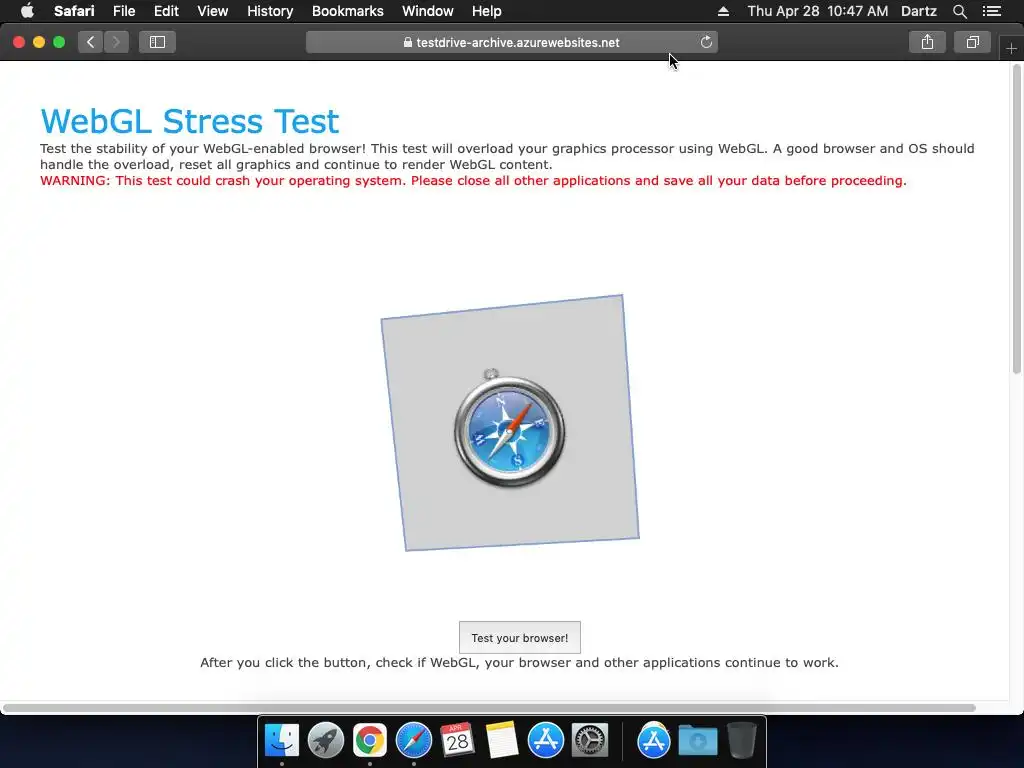This screenshot has width=1024, height=768.
Task: Reload the page with the refresh icon
Action: [706, 42]
